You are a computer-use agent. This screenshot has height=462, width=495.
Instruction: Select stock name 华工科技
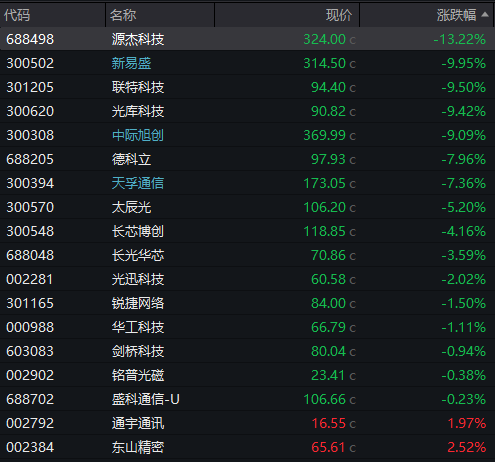coord(138,327)
